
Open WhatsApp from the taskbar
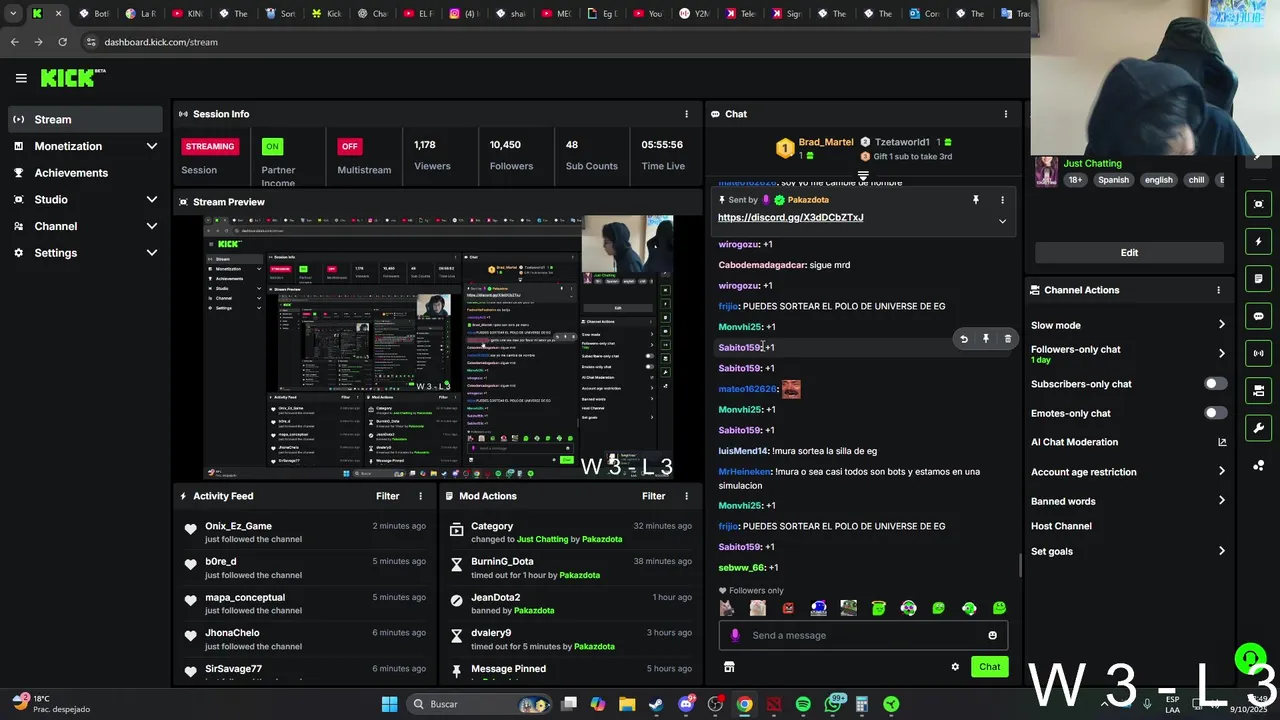coord(833,704)
